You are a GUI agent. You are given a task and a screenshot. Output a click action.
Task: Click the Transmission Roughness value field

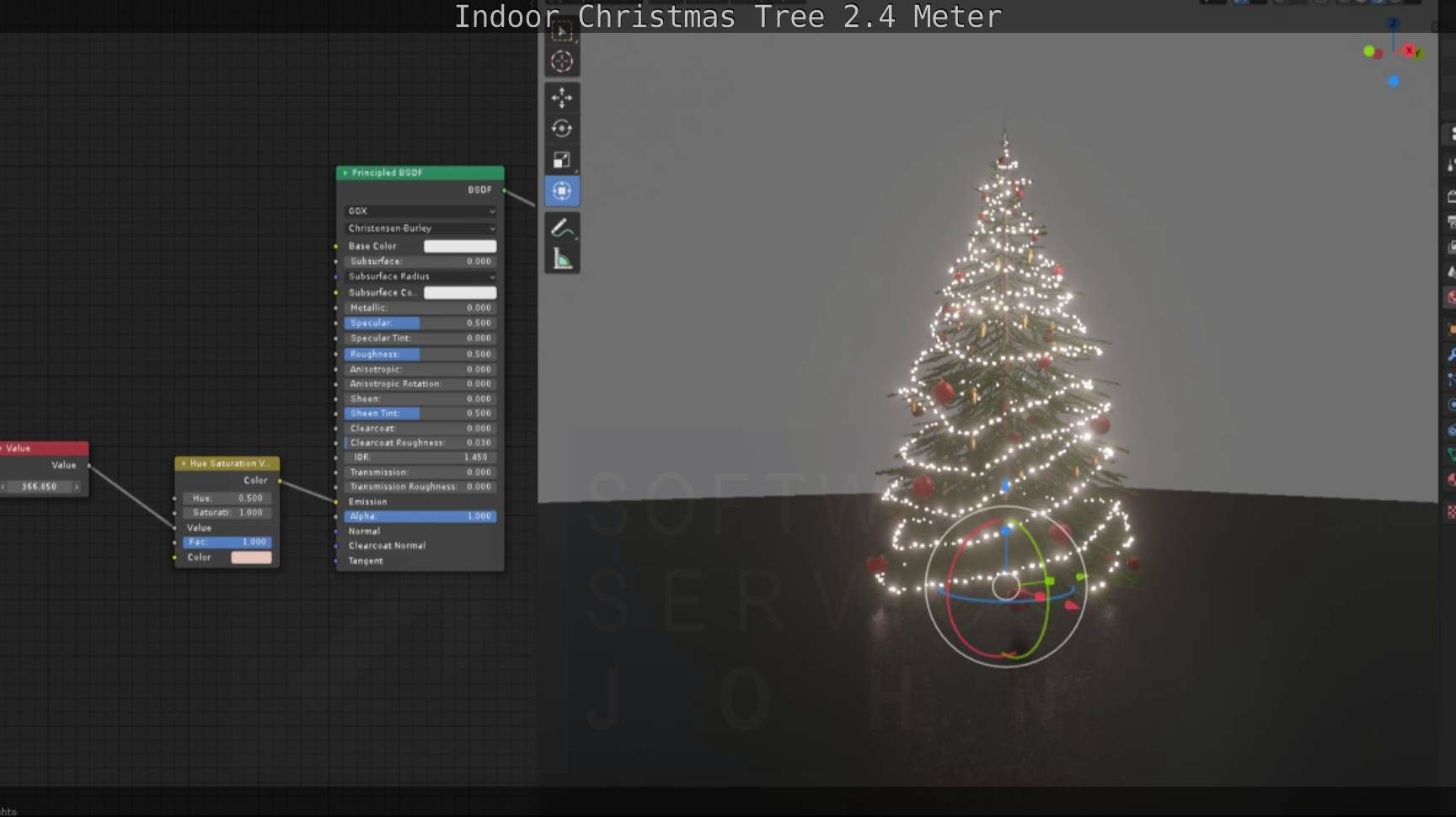click(420, 487)
